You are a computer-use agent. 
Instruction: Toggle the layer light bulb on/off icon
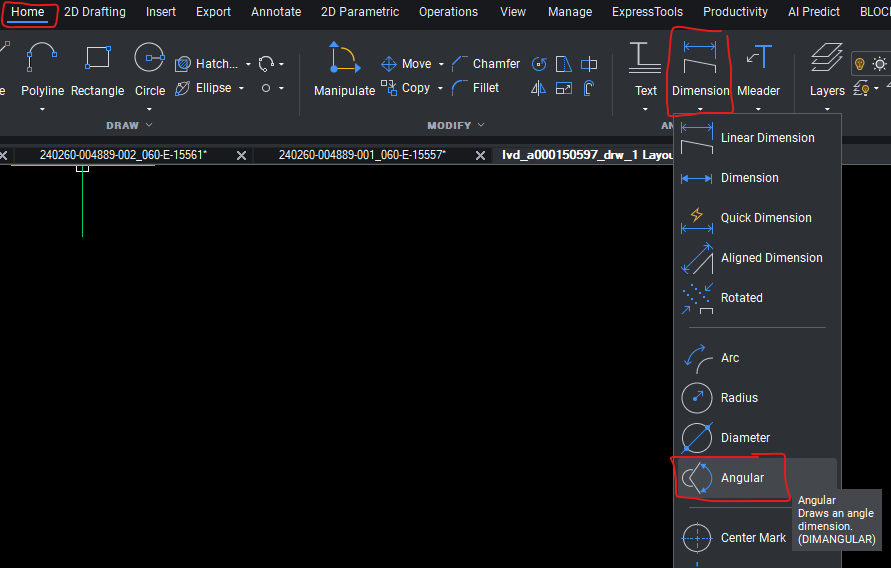point(860,64)
